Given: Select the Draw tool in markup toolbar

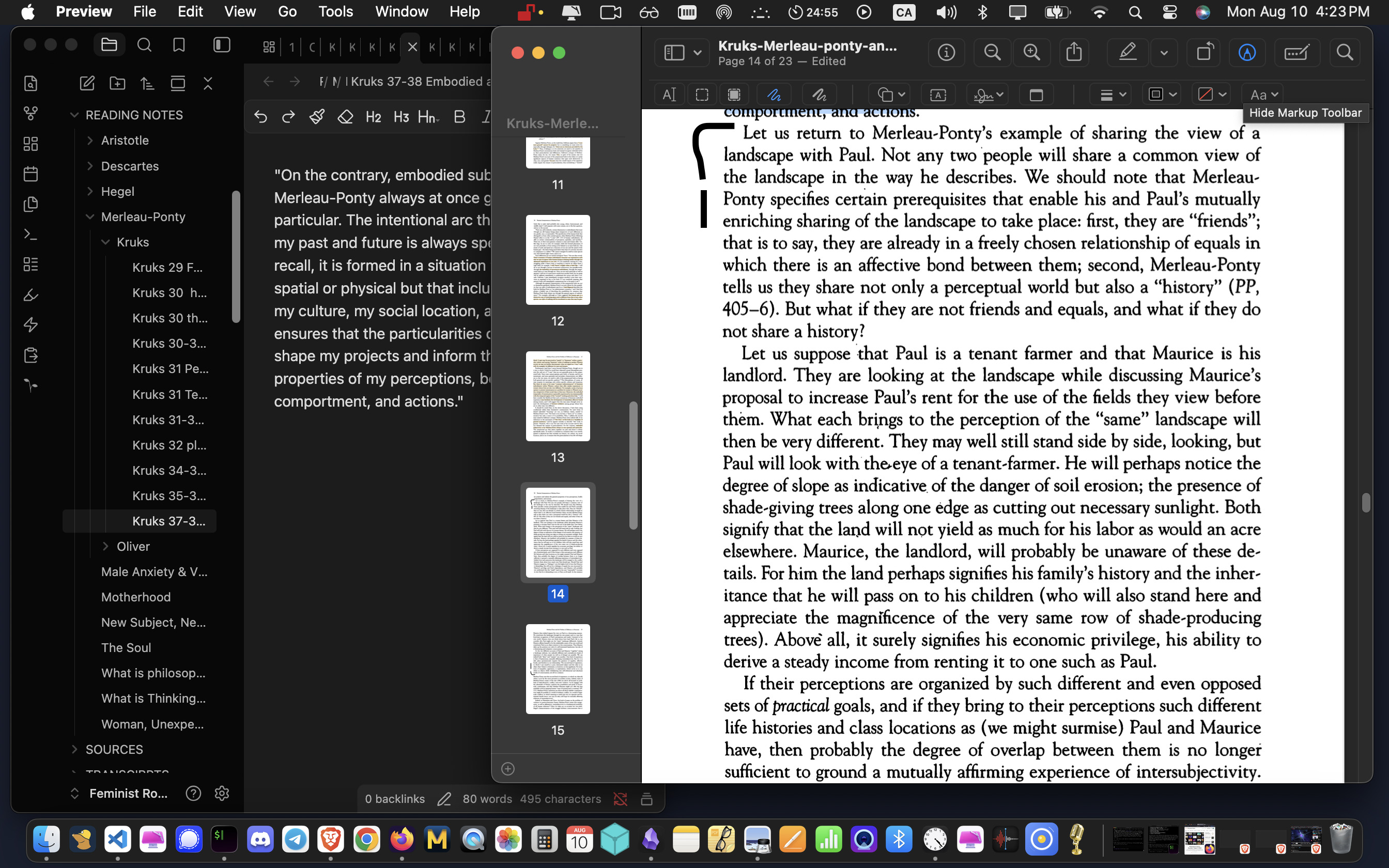Looking at the screenshot, I should (x=819, y=95).
